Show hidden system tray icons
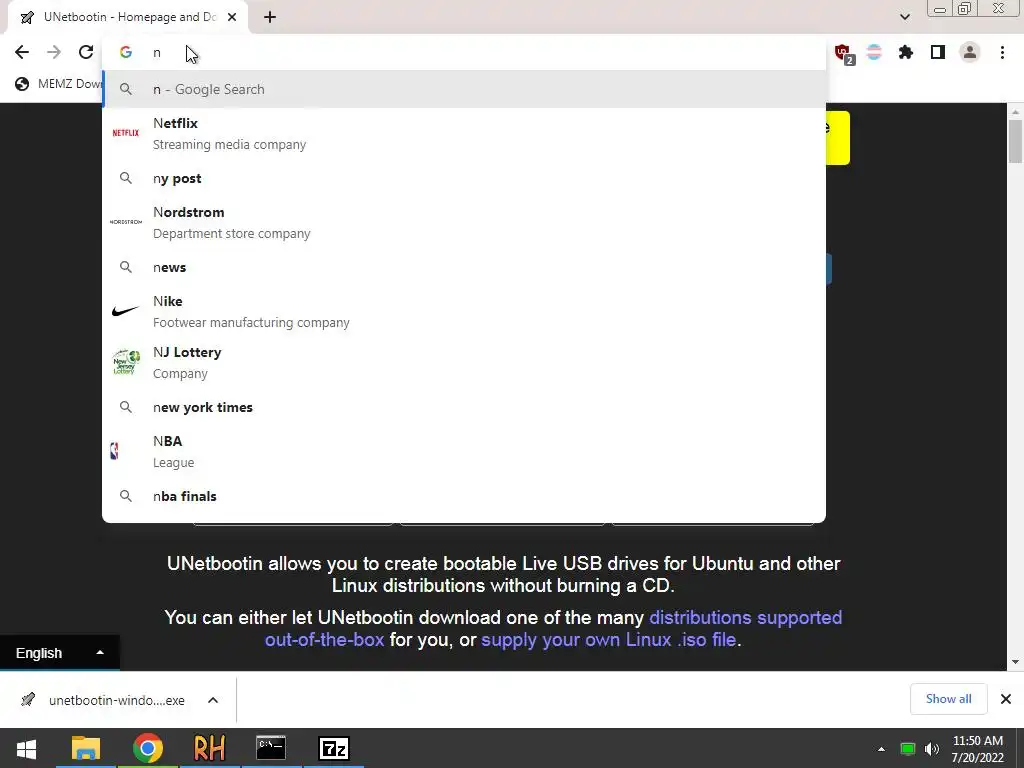The image size is (1024, 768). coord(881,749)
